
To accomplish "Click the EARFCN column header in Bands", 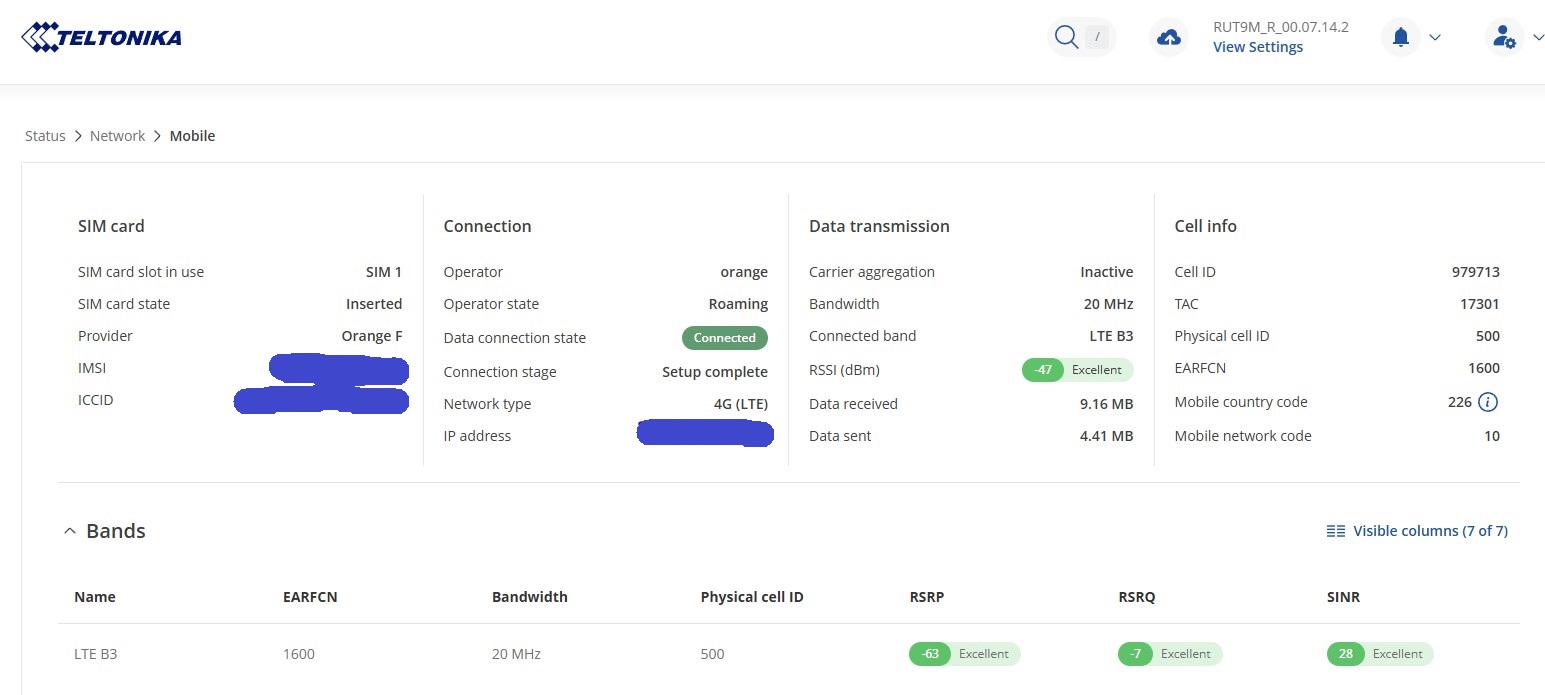I will tap(310, 597).
